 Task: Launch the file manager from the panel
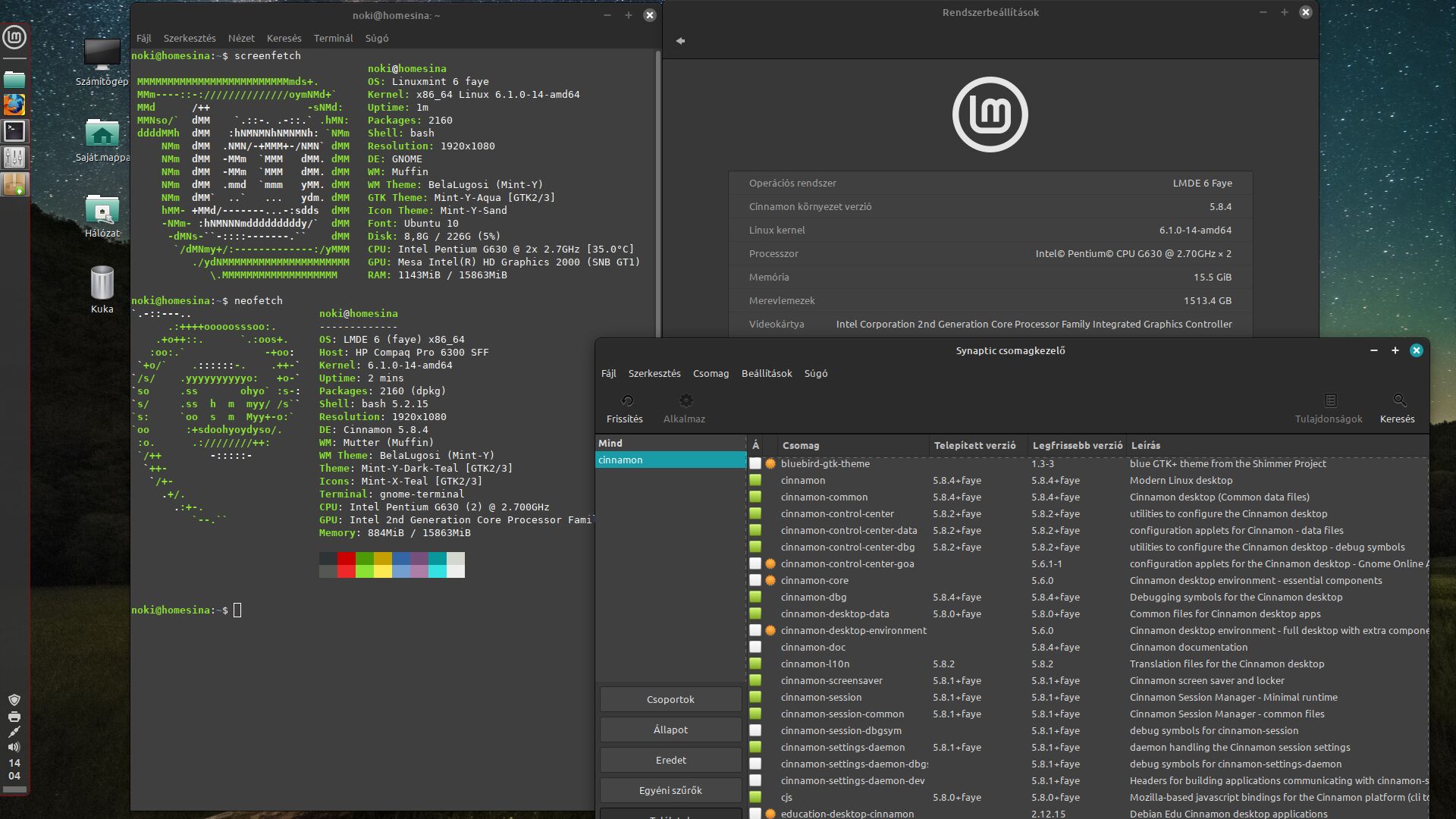(14, 80)
